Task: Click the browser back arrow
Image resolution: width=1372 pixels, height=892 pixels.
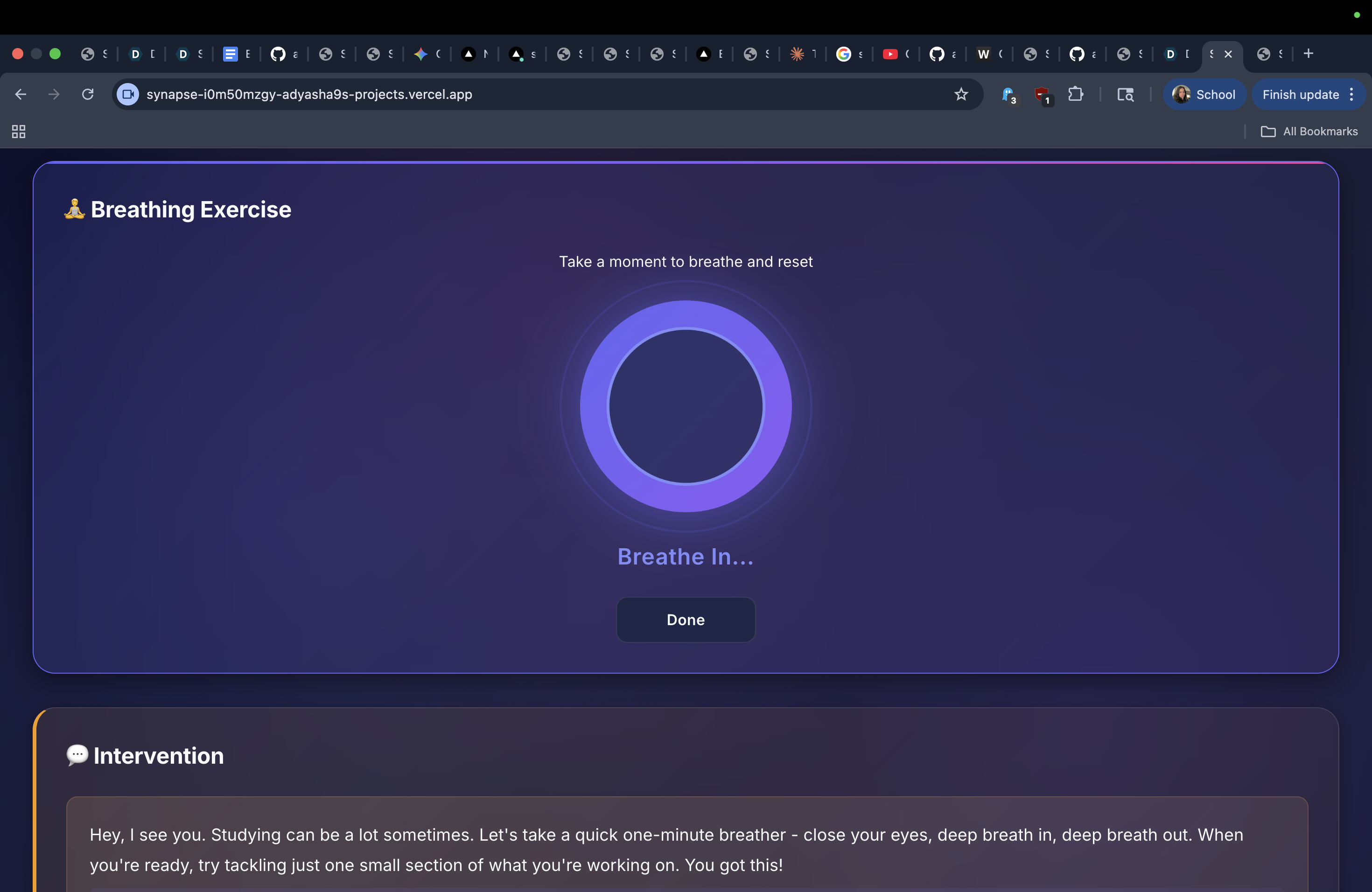Action: coord(21,95)
